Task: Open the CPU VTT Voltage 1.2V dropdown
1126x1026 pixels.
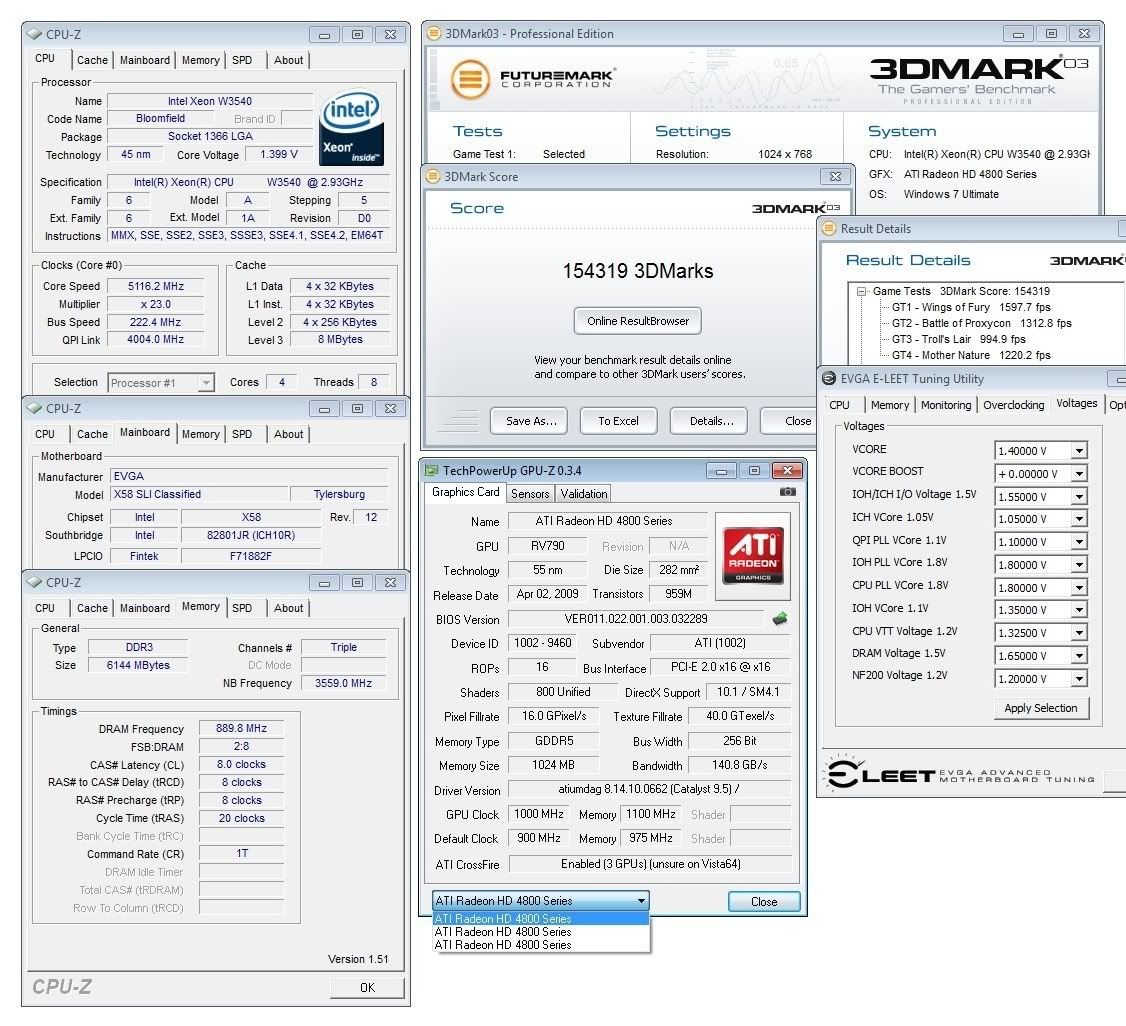Action: [1079, 633]
